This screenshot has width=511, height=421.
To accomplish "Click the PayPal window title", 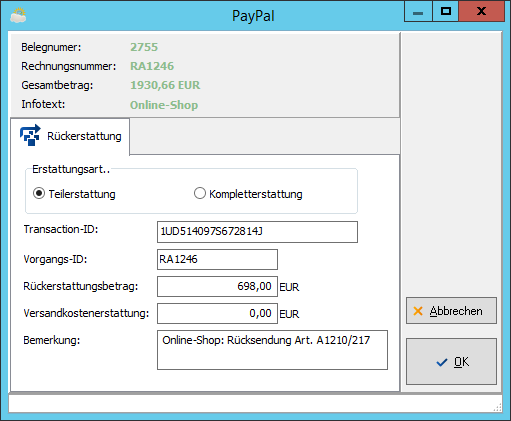I will pyautogui.click(x=253, y=16).
